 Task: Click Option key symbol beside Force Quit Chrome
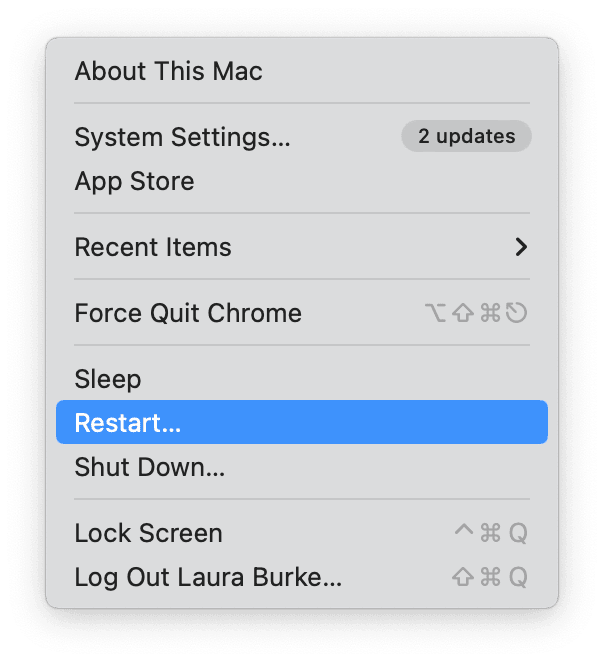[436, 314]
